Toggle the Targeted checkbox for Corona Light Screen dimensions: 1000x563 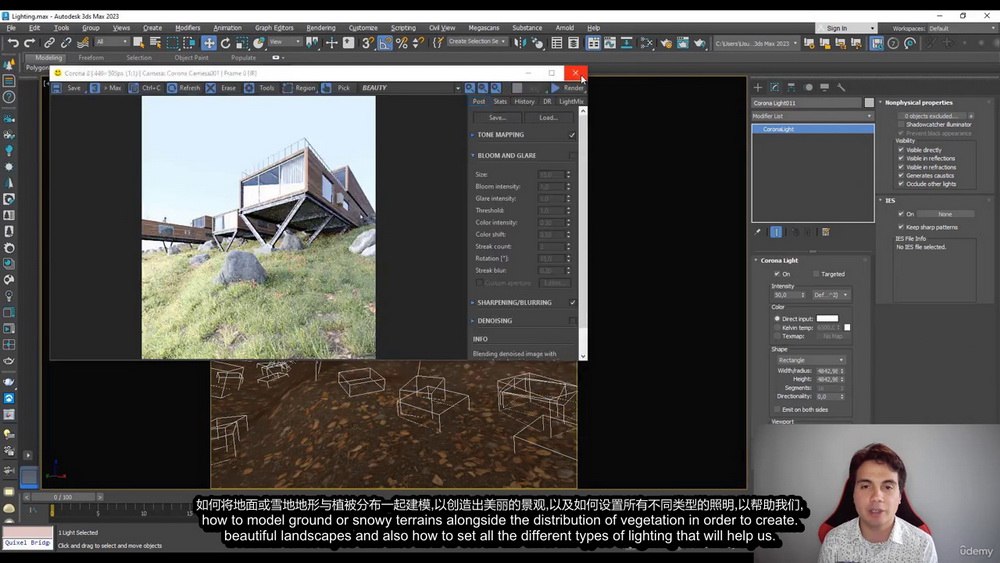tap(816, 274)
